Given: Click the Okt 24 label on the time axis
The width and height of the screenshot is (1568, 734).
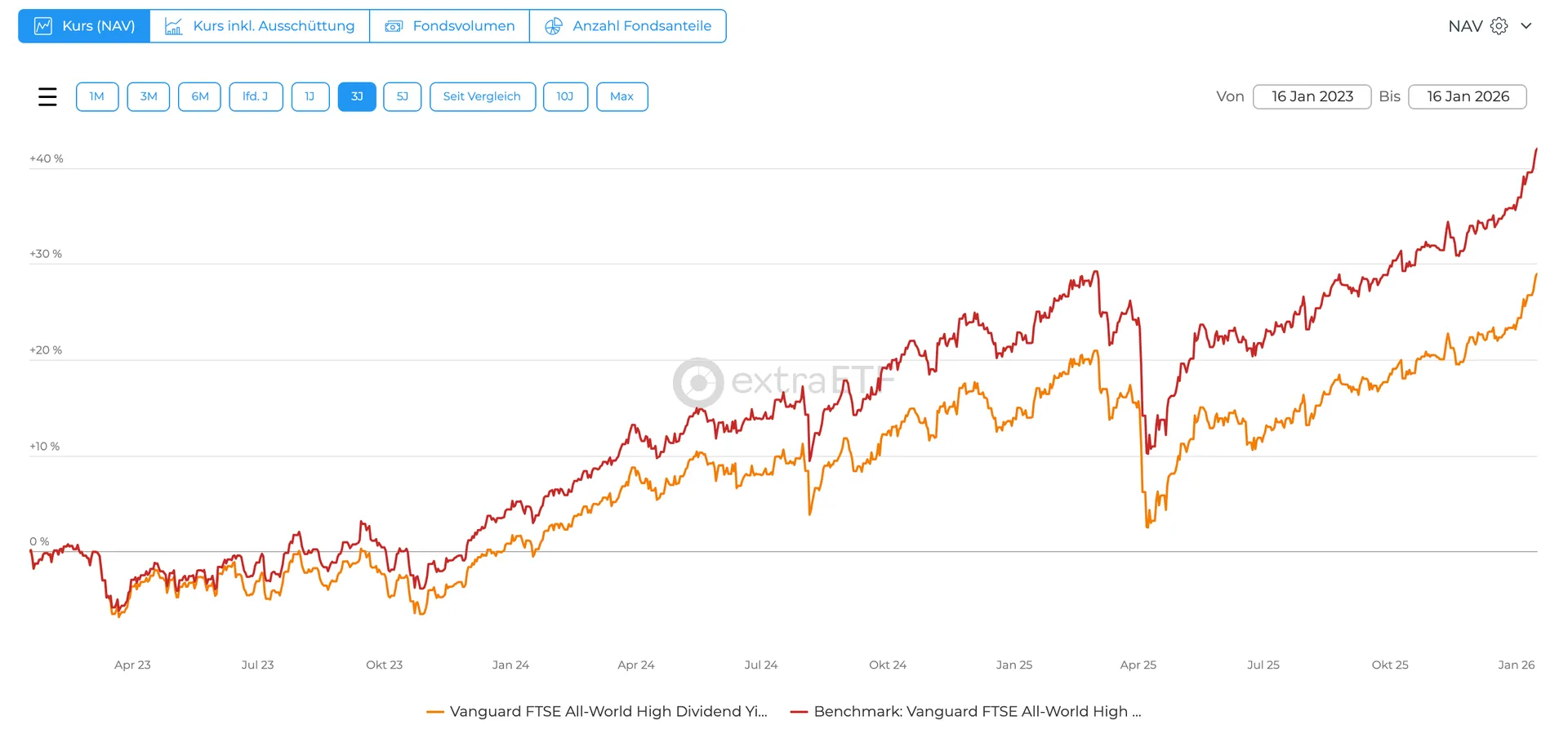Looking at the screenshot, I should [x=888, y=665].
